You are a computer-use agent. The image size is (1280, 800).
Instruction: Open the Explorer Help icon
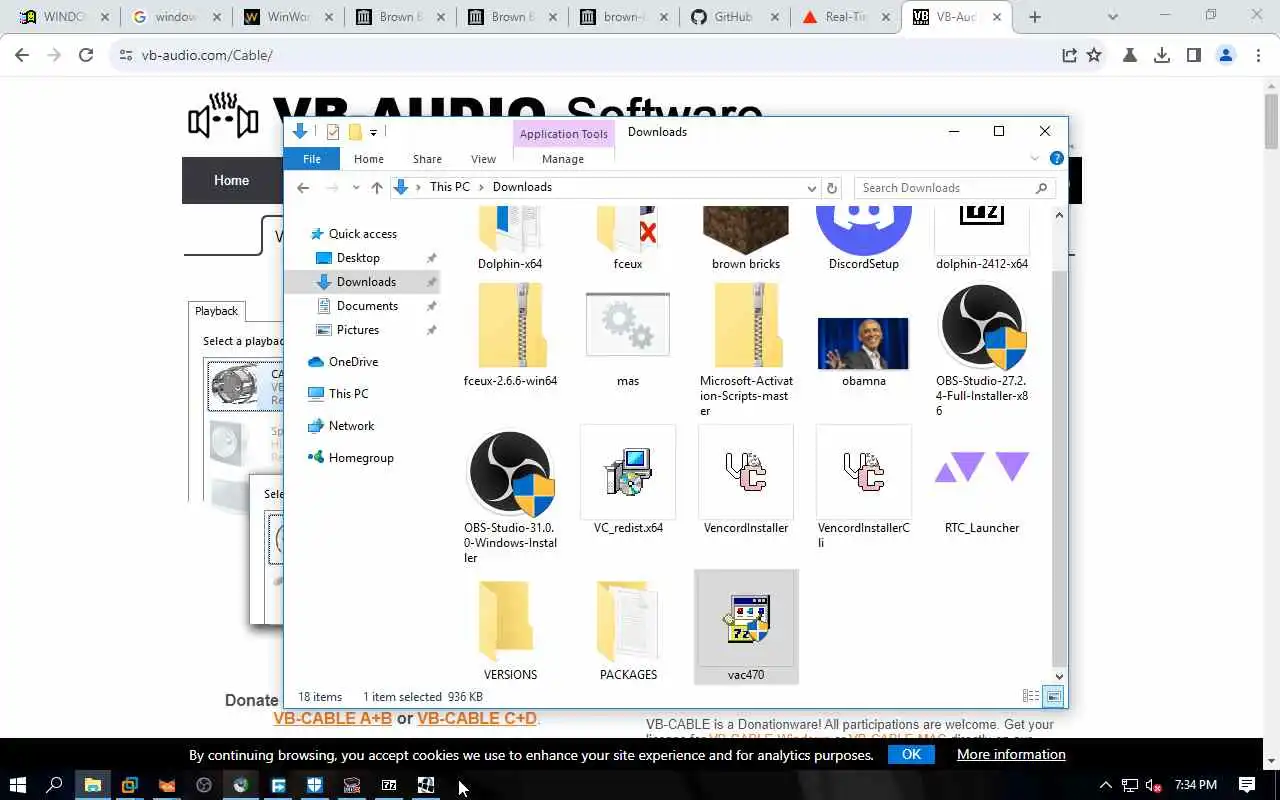point(1056,159)
